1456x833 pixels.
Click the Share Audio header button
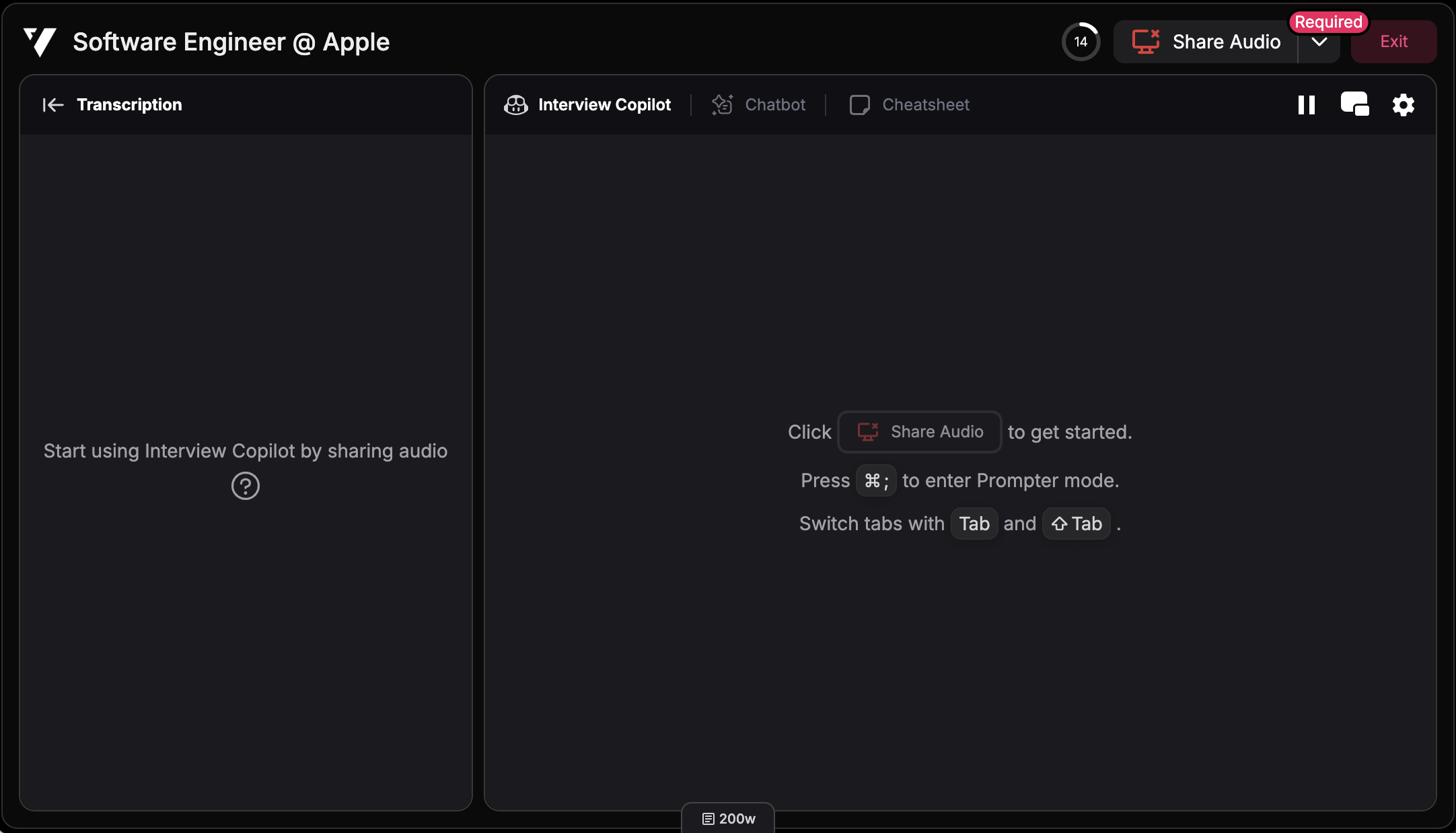pyautogui.click(x=1227, y=41)
